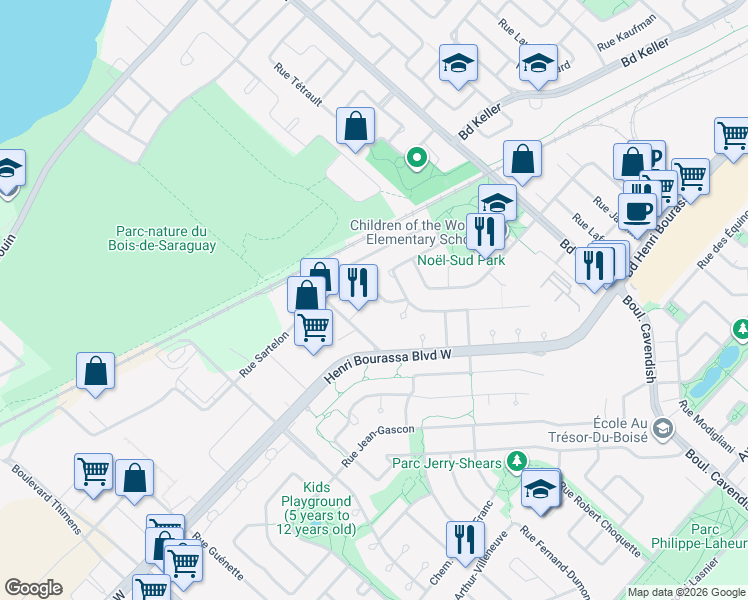
Task: Open the shopping bag marker on Bd Keller
Action: click(522, 161)
